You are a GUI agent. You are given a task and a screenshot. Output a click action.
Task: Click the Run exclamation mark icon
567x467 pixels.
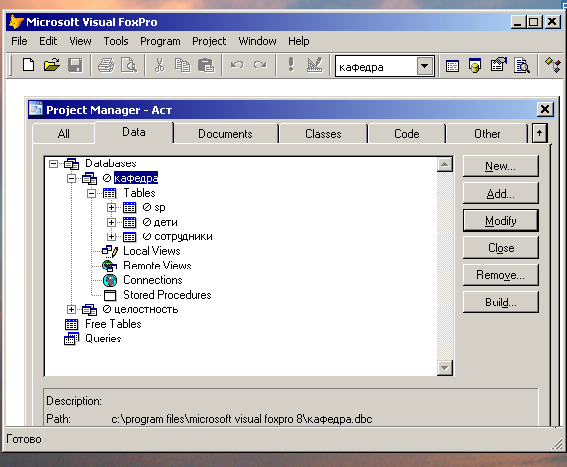pos(291,65)
